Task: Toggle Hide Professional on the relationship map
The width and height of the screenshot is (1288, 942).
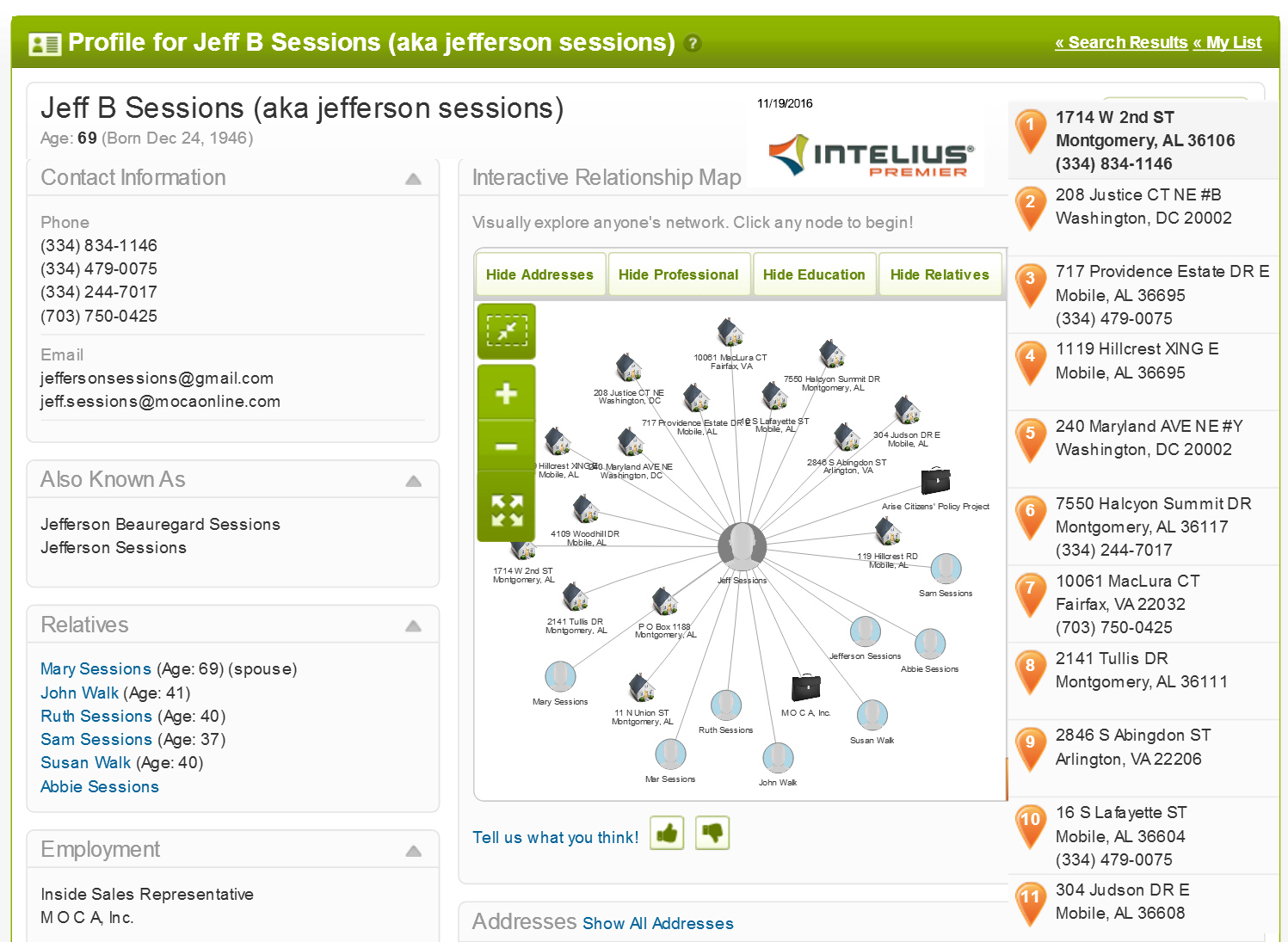Action: click(x=678, y=274)
